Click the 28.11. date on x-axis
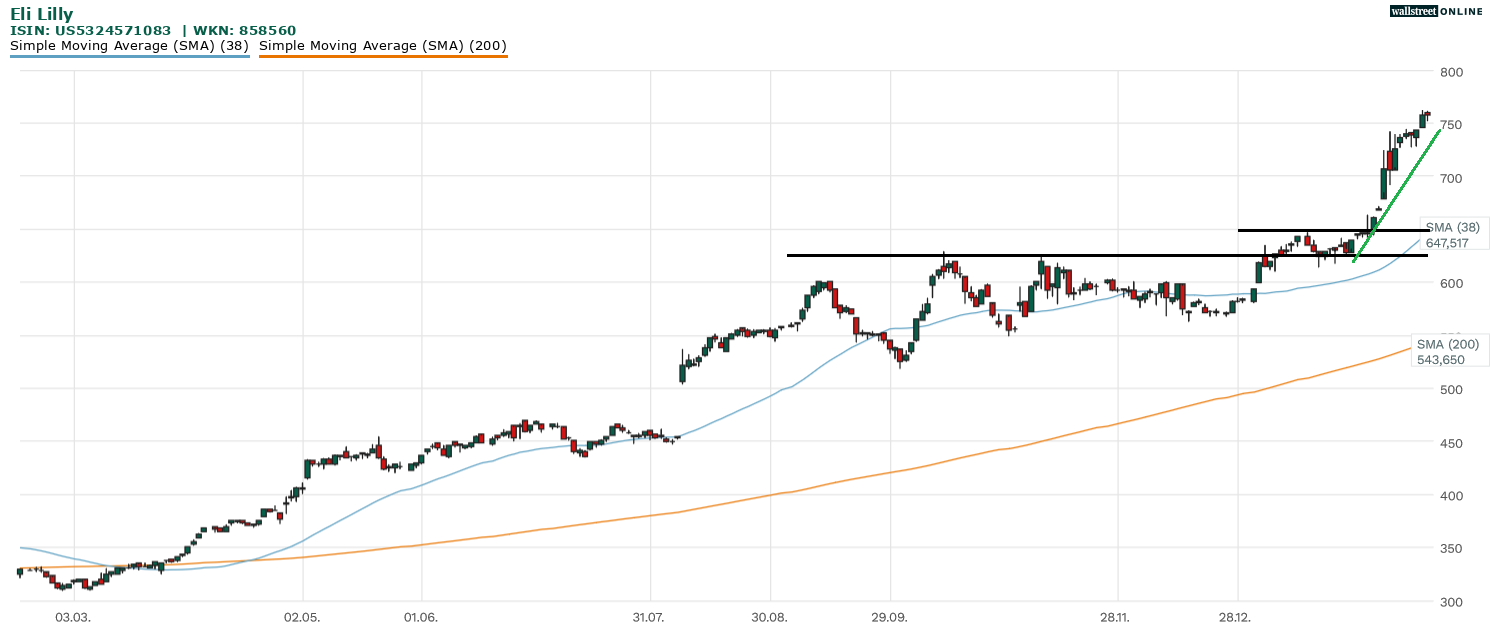Viewport: 1490px width, 622px height. (x=1116, y=617)
